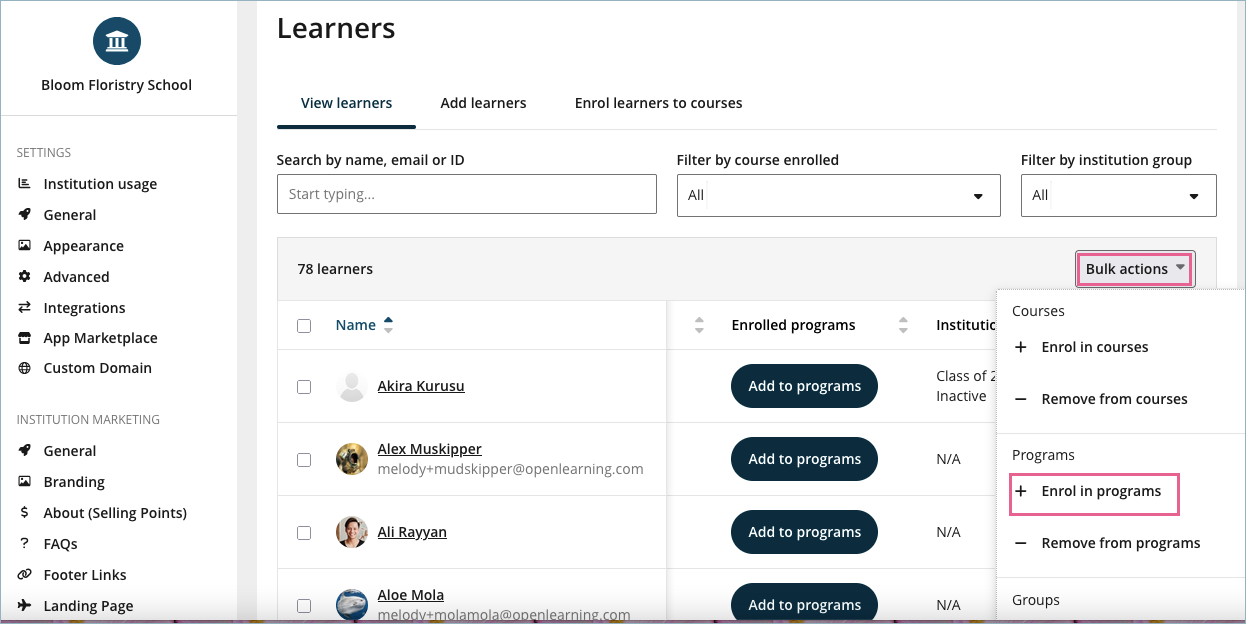Choose Enrol in programs from bulk menu
This screenshot has height=624, width=1246.
click(x=1094, y=492)
